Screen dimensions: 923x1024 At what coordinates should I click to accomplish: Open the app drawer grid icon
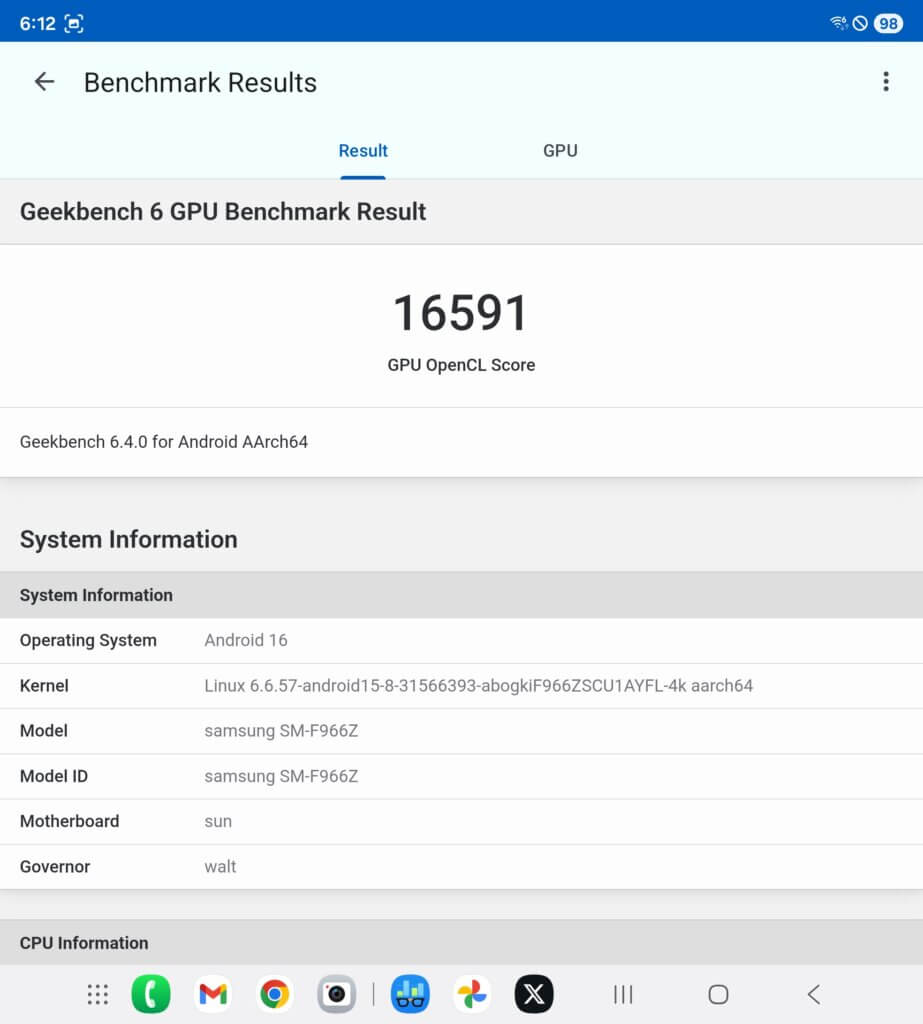click(98, 994)
